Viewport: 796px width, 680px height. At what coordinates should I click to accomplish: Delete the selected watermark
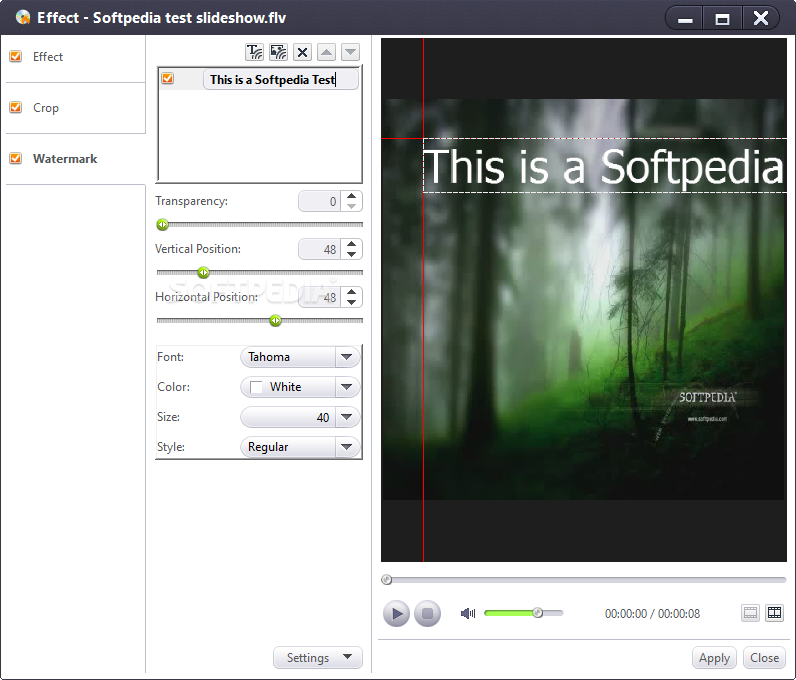point(303,52)
